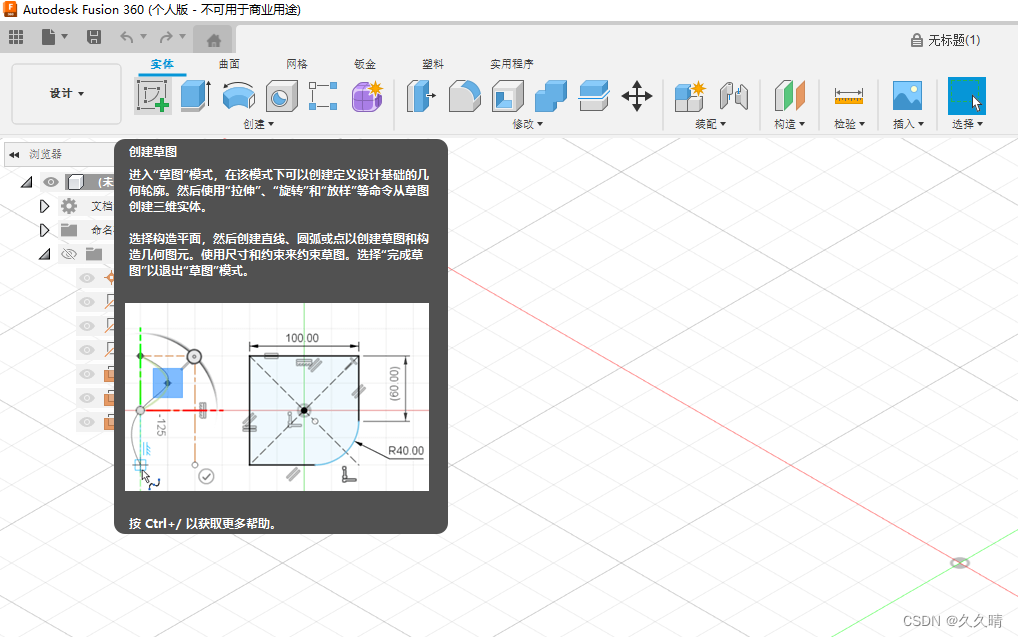This screenshot has height=637, width=1018.
Task: Show the hidden origin folder
Action: [69, 254]
